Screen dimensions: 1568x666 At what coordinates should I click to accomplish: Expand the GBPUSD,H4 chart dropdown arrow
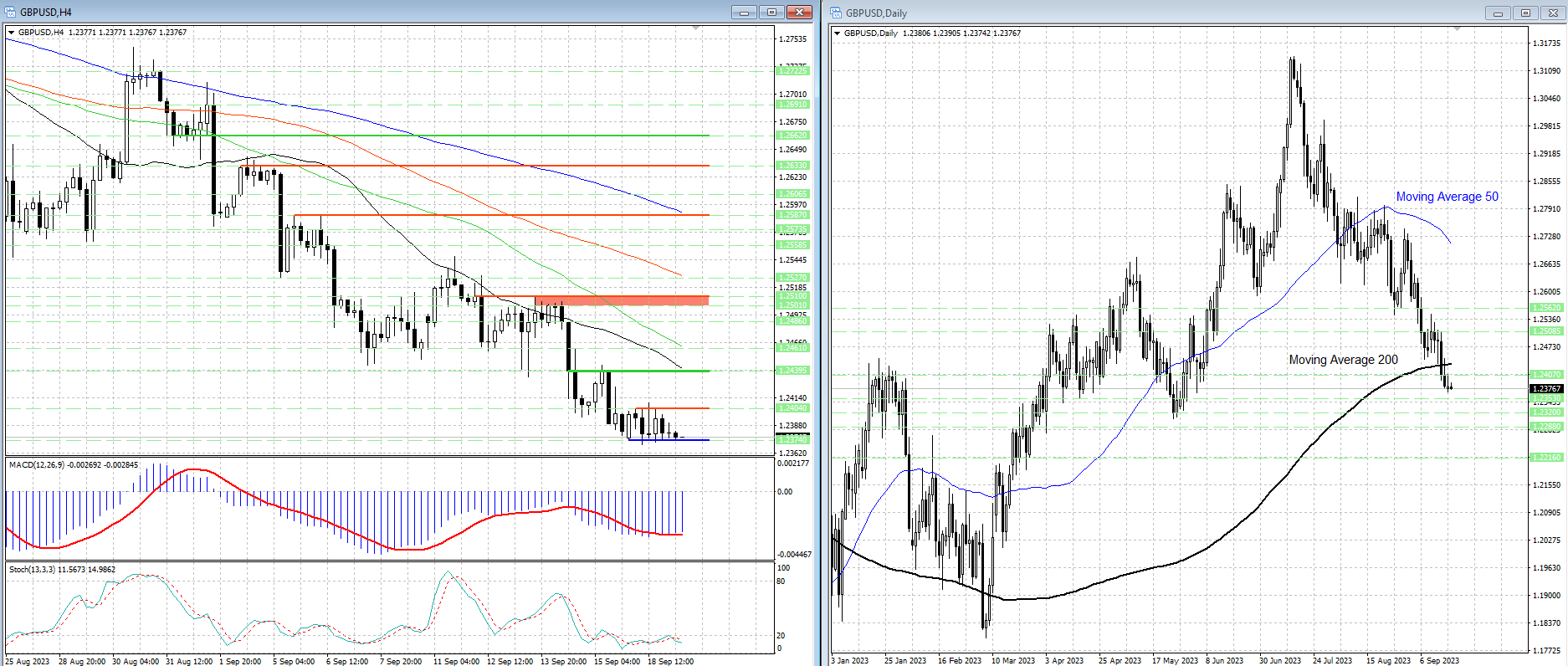11,33
